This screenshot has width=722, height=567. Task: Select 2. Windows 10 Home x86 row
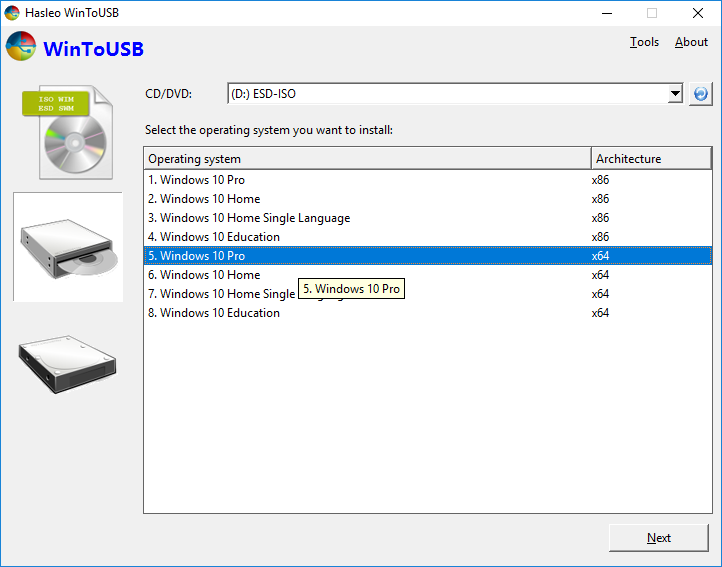[428, 199]
